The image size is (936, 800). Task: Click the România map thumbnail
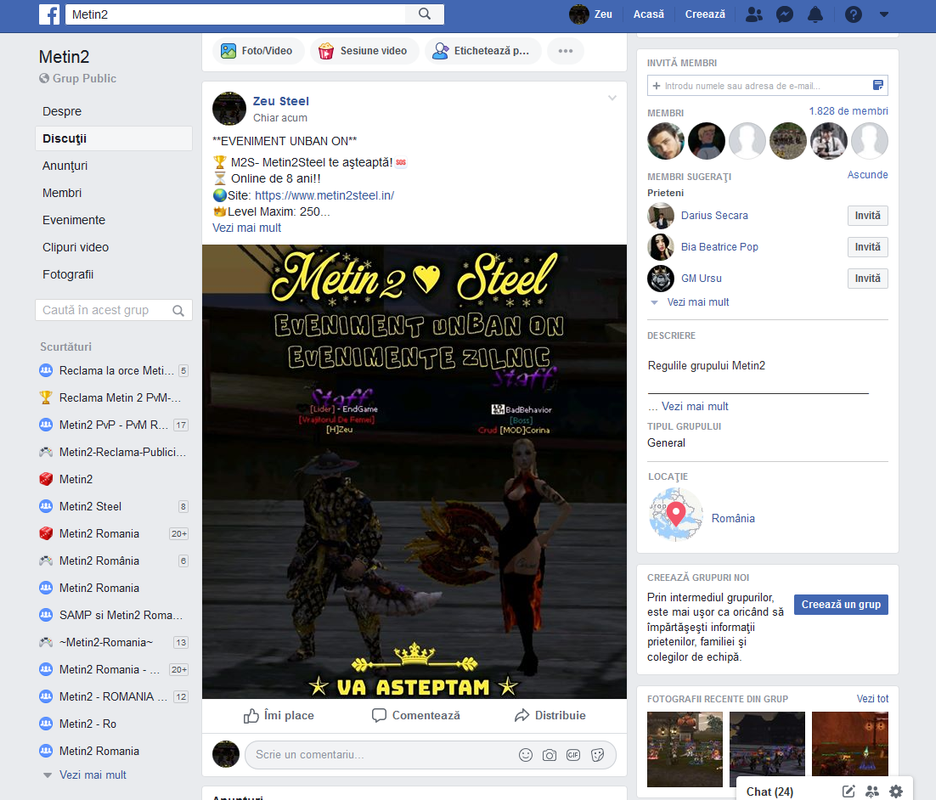click(x=676, y=514)
